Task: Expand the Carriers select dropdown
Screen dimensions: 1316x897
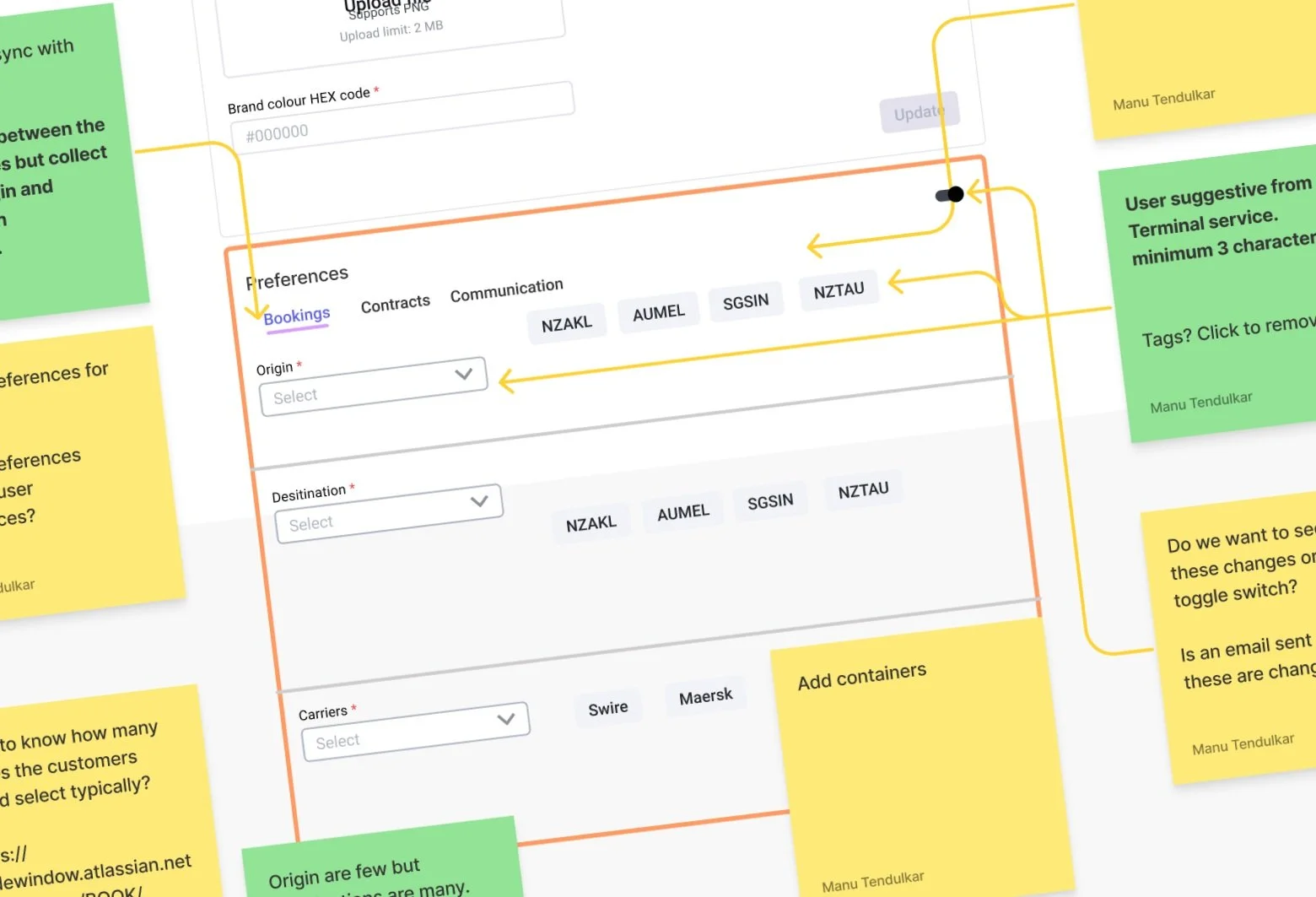Action: (416, 731)
